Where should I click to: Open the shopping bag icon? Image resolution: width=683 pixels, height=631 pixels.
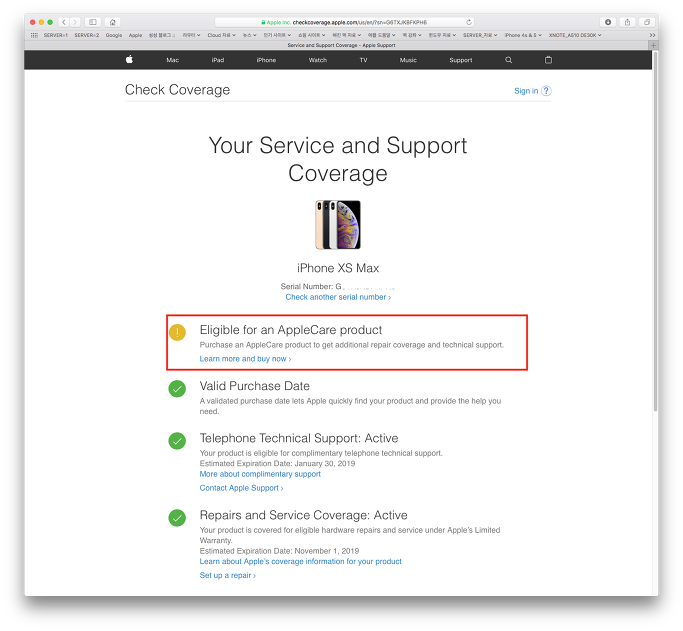pos(548,60)
